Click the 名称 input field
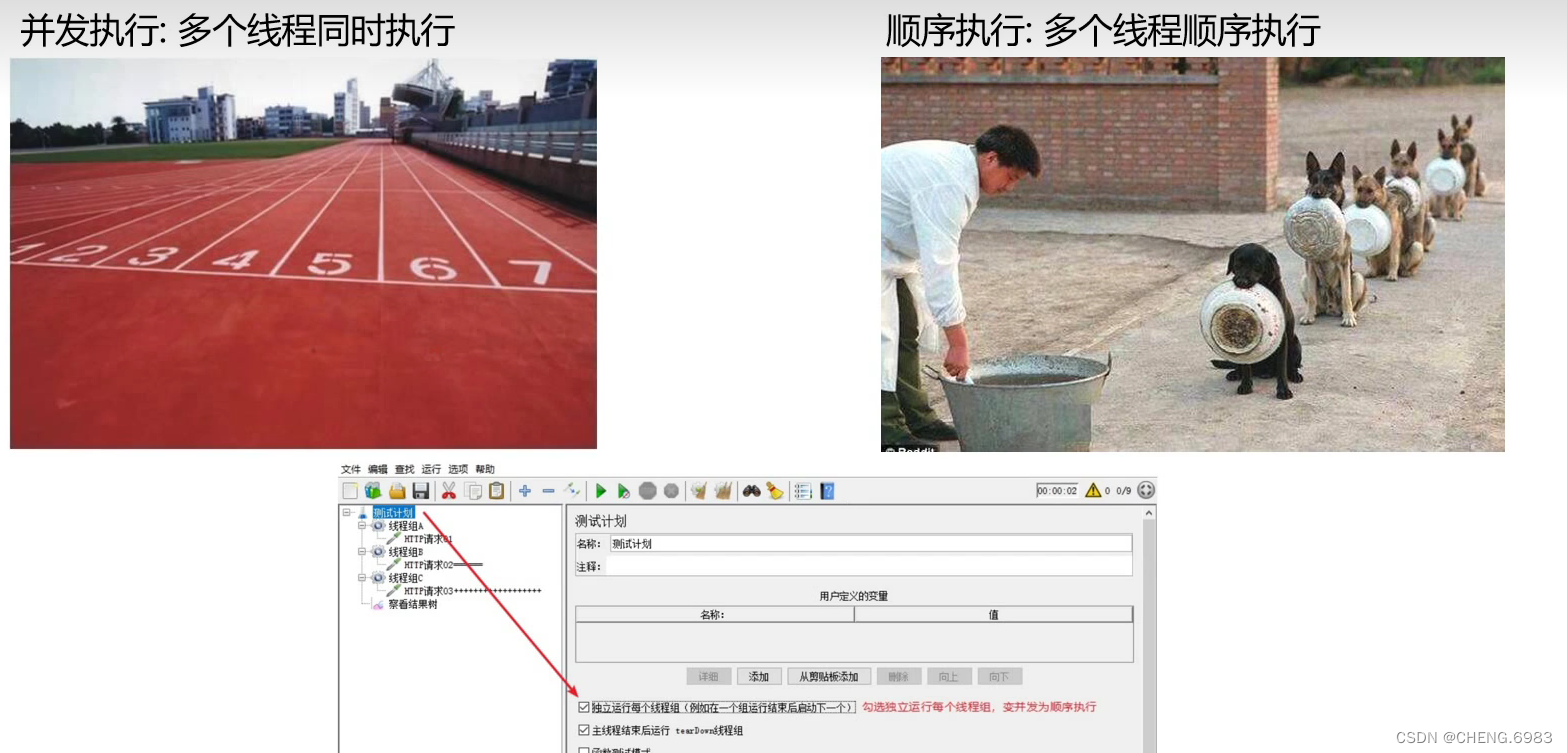The height and width of the screenshot is (753, 1567). (870, 544)
